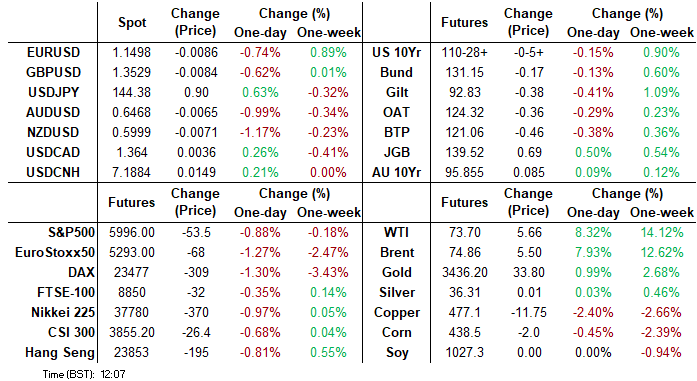Select the DAX futures value 23477
Image resolution: width=697 pixels, height=381 pixels.
(132, 273)
